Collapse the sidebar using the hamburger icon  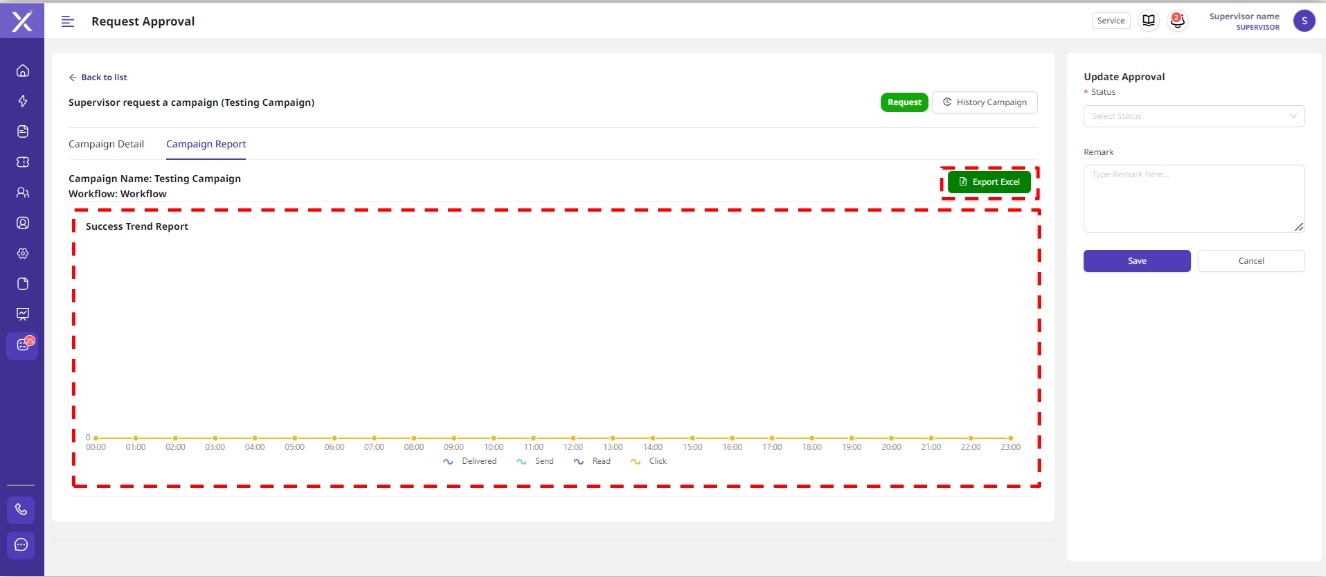pos(68,21)
